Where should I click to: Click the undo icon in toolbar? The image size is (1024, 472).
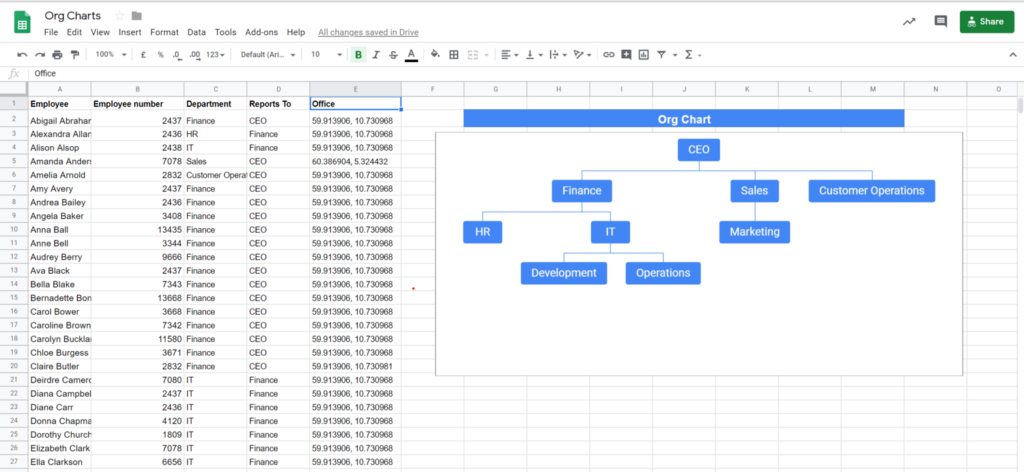(x=22, y=55)
